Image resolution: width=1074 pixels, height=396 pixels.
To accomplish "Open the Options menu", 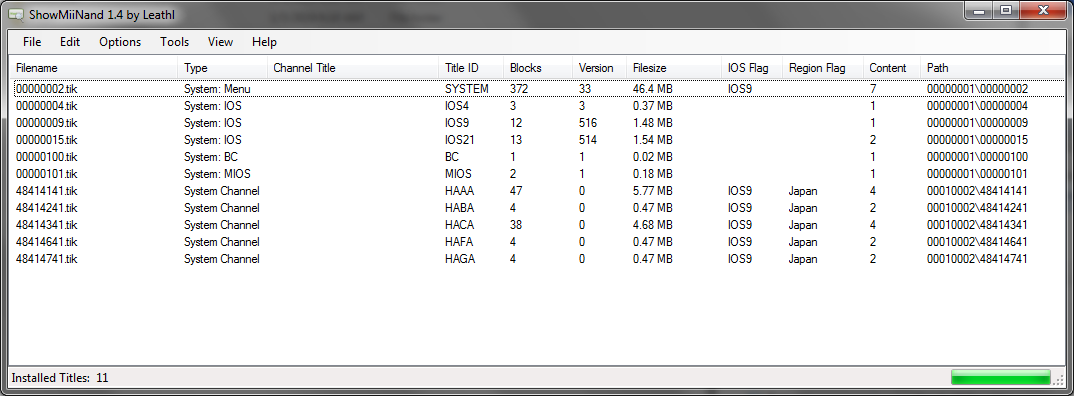I will 120,42.
